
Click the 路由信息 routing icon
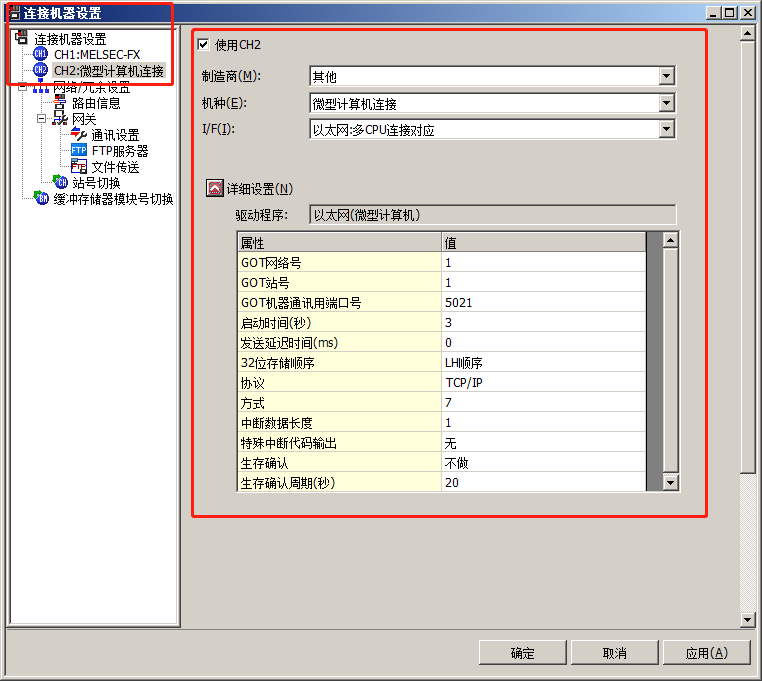(60, 102)
